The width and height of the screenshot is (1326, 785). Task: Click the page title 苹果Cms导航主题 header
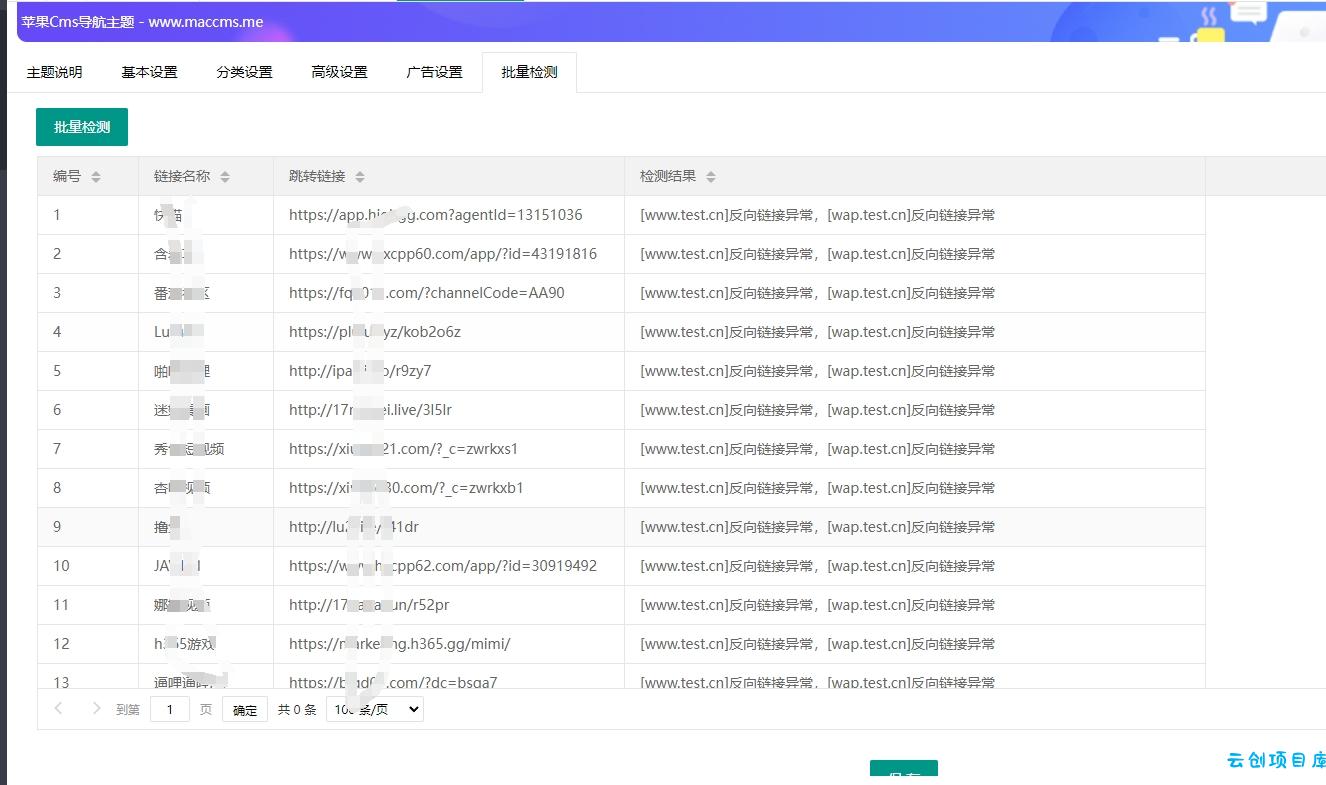pyautogui.click(x=142, y=21)
